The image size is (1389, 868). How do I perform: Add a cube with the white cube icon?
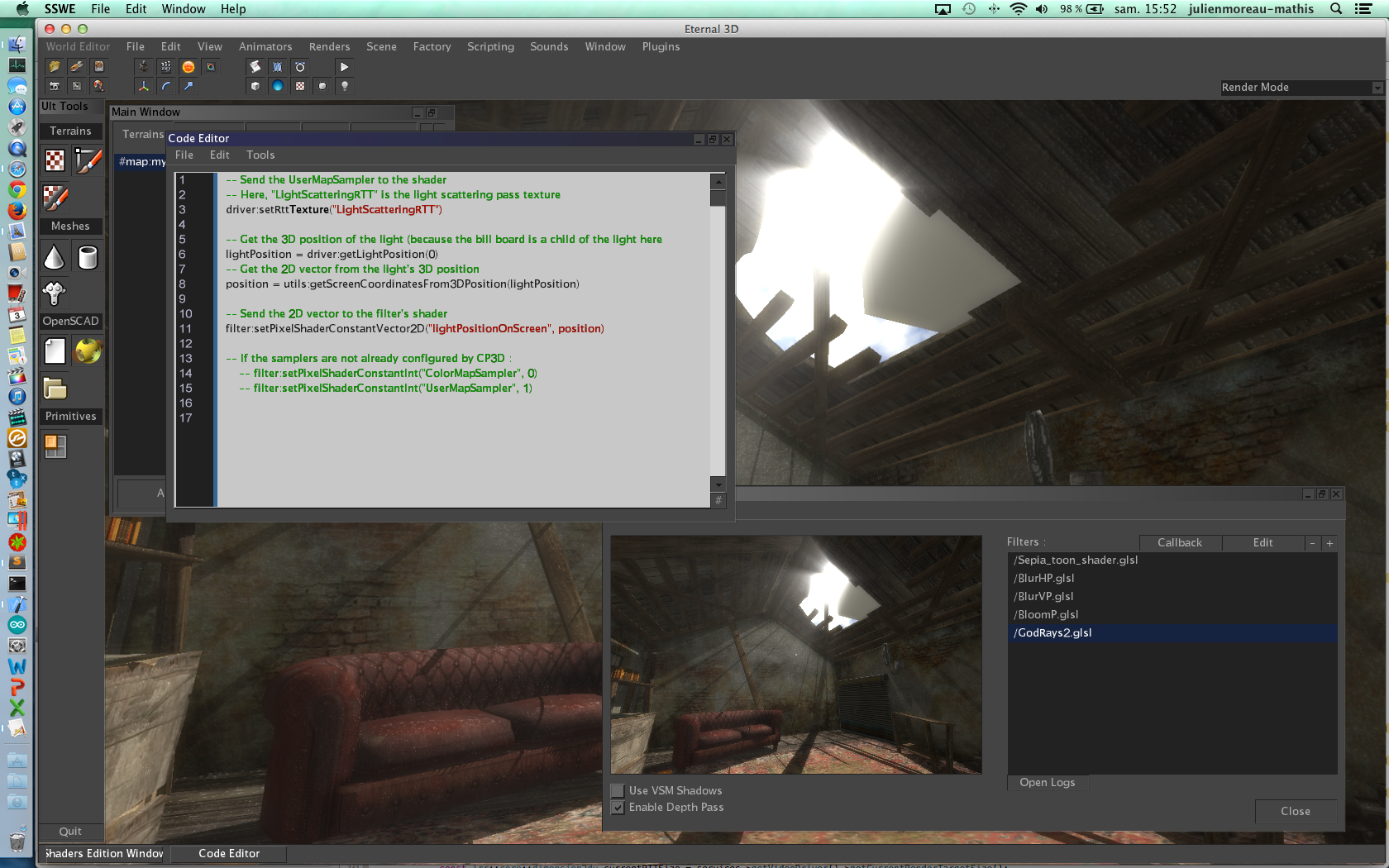click(x=255, y=85)
